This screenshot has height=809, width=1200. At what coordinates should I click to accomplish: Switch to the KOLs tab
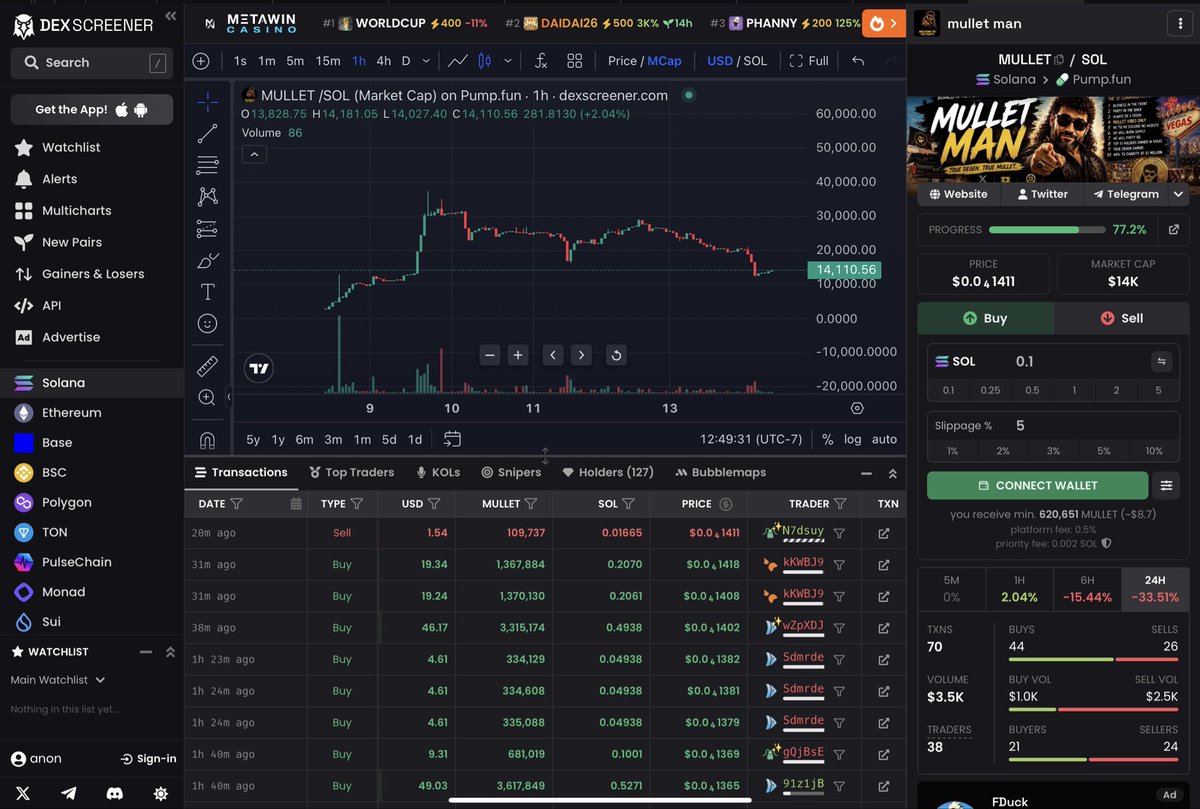point(438,472)
